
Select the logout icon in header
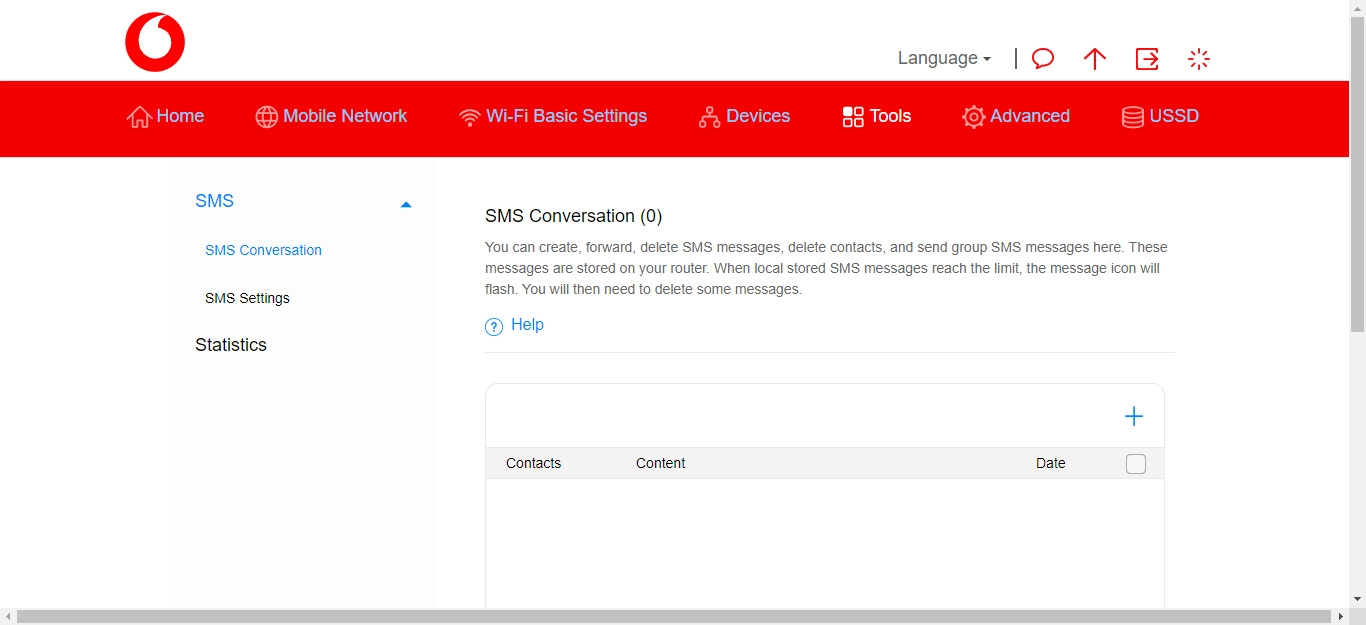[1147, 58]
